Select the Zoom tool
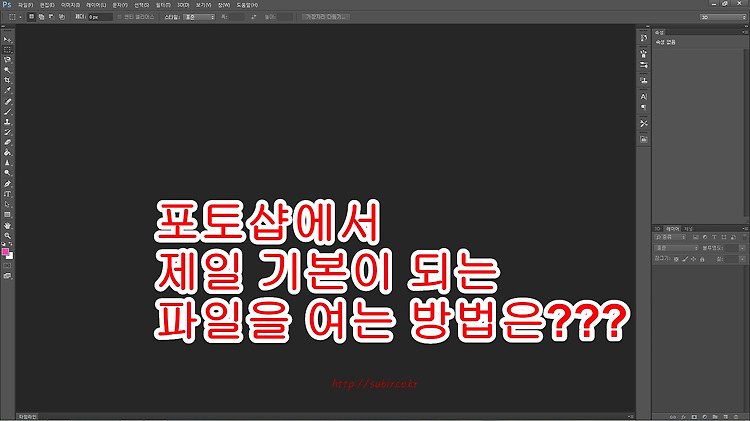 coord(7,236)
